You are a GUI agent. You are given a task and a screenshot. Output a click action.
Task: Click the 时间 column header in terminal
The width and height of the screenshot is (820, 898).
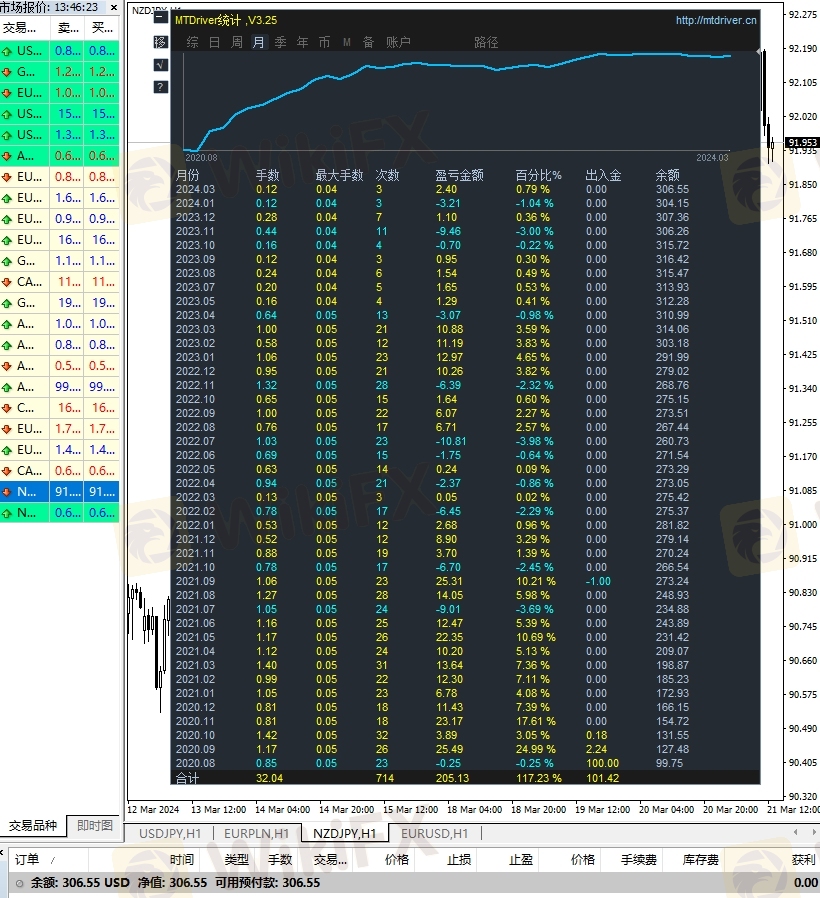click(182, 860)
